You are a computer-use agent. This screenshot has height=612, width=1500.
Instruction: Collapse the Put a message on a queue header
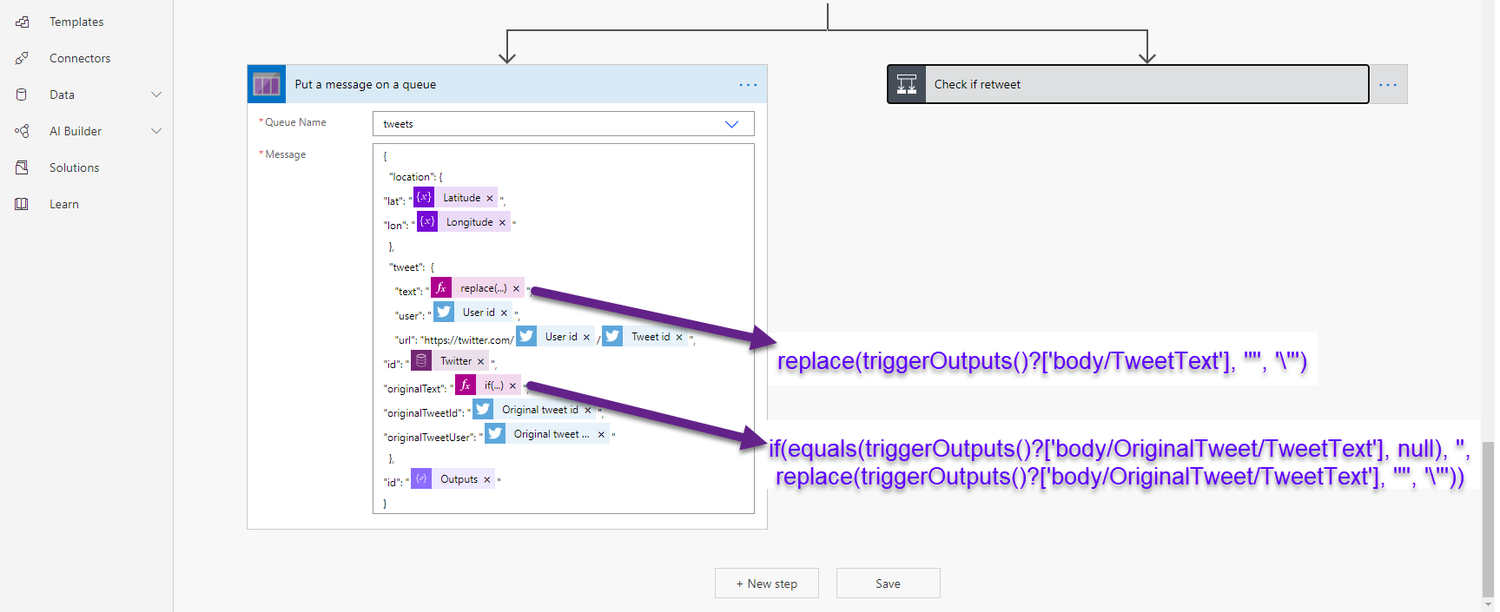click(507, 85)
